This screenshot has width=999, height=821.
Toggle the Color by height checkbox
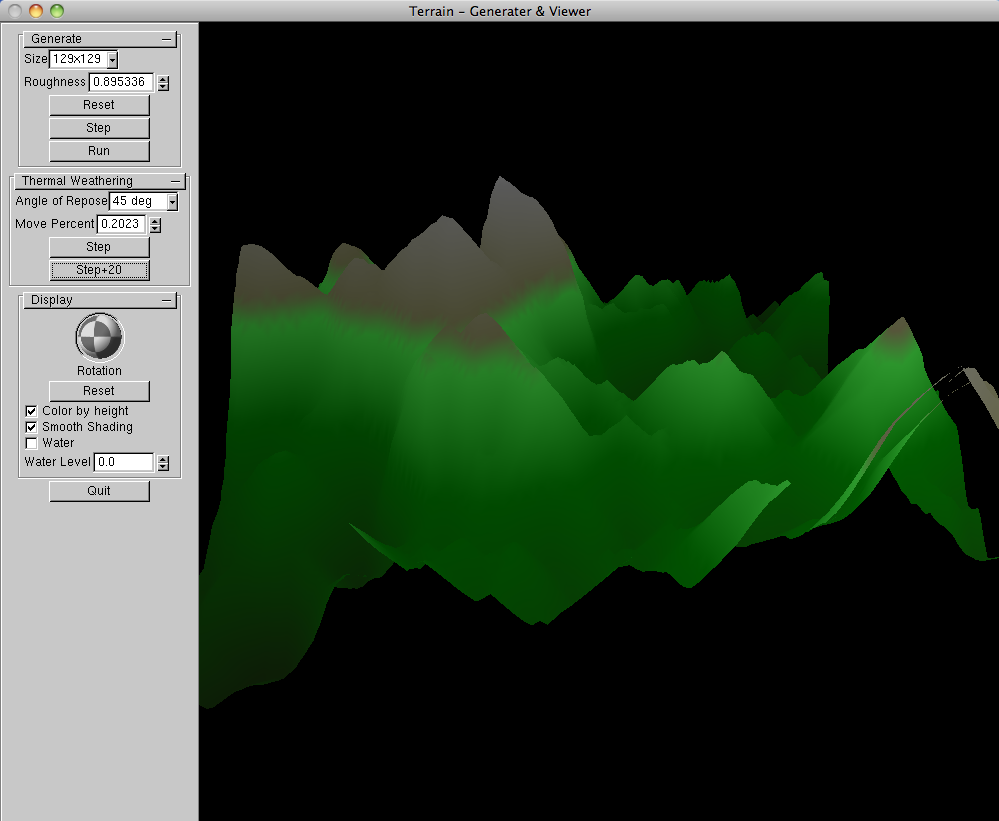[x=31, y=411]
